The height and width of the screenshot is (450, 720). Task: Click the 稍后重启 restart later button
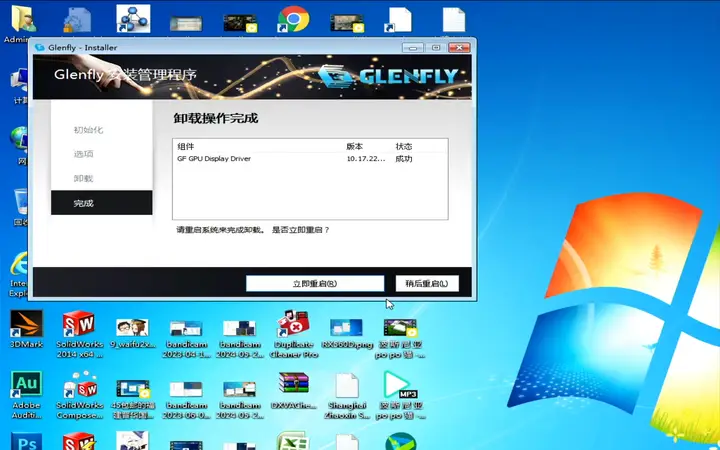coord(427,283)
